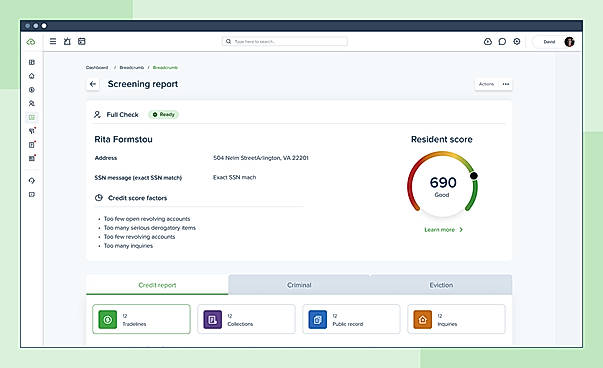603x368 pixels.
Task: Click 'Too few open revolving accounts' item
Action: 147,219
